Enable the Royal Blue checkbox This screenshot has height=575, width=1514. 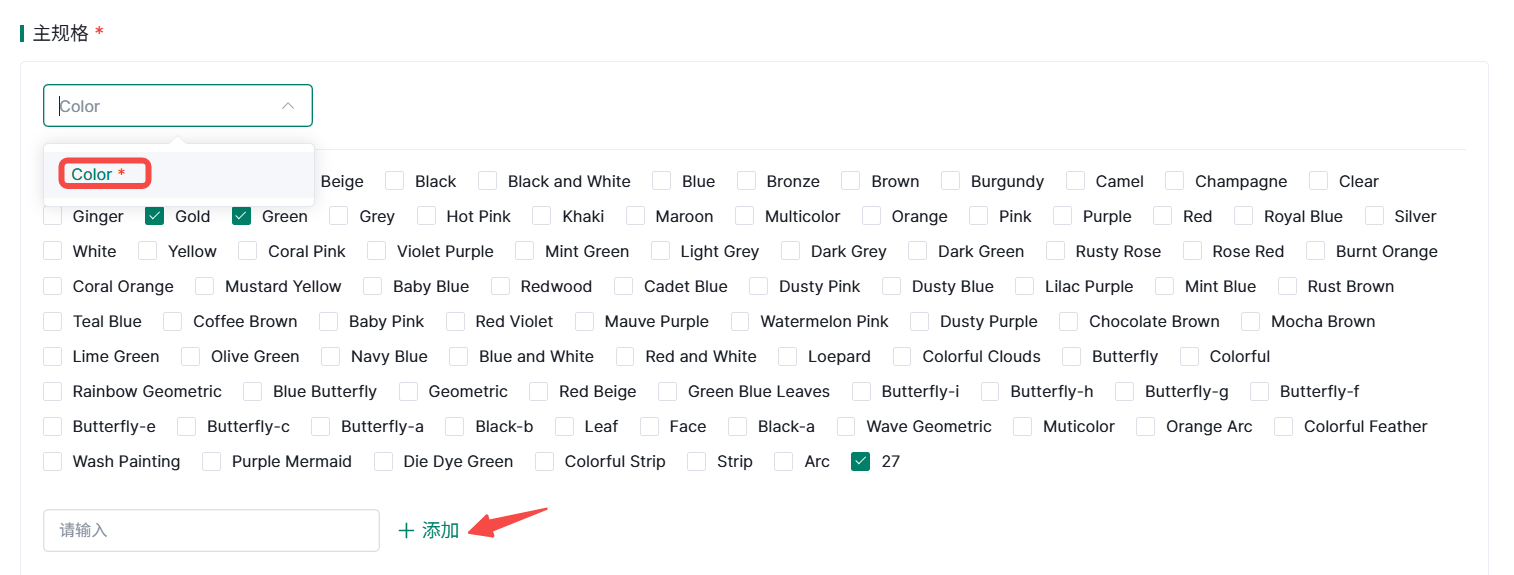pos(1244,216)
